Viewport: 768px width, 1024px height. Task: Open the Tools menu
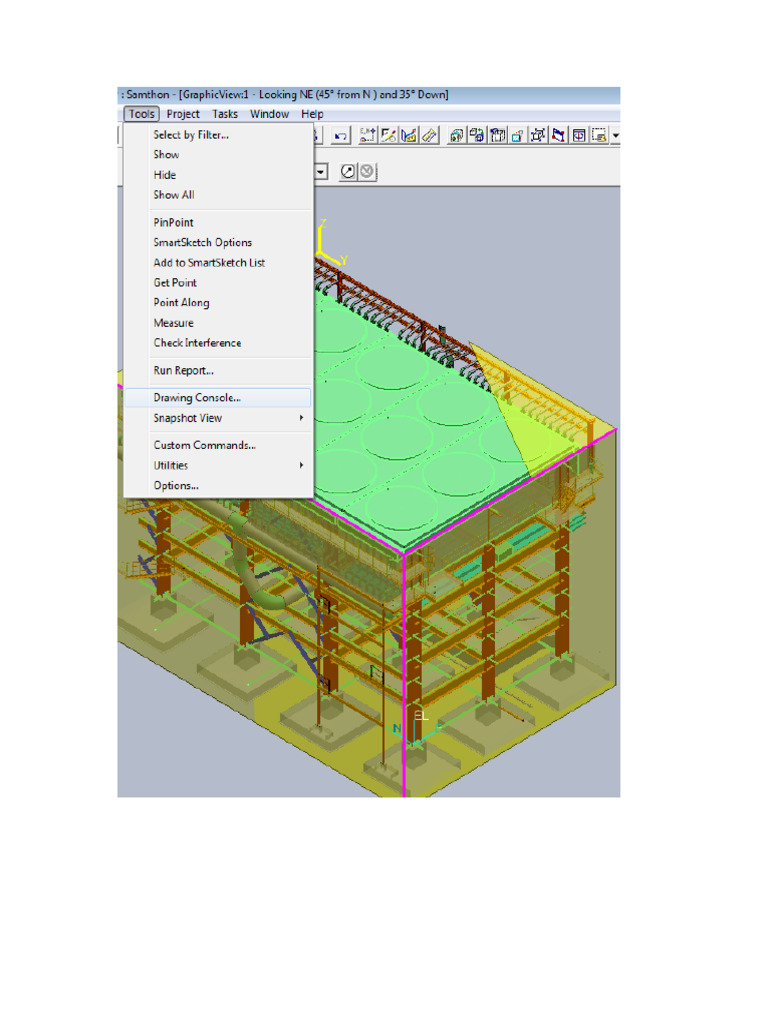pyautogui.click(x=142, y=114)
